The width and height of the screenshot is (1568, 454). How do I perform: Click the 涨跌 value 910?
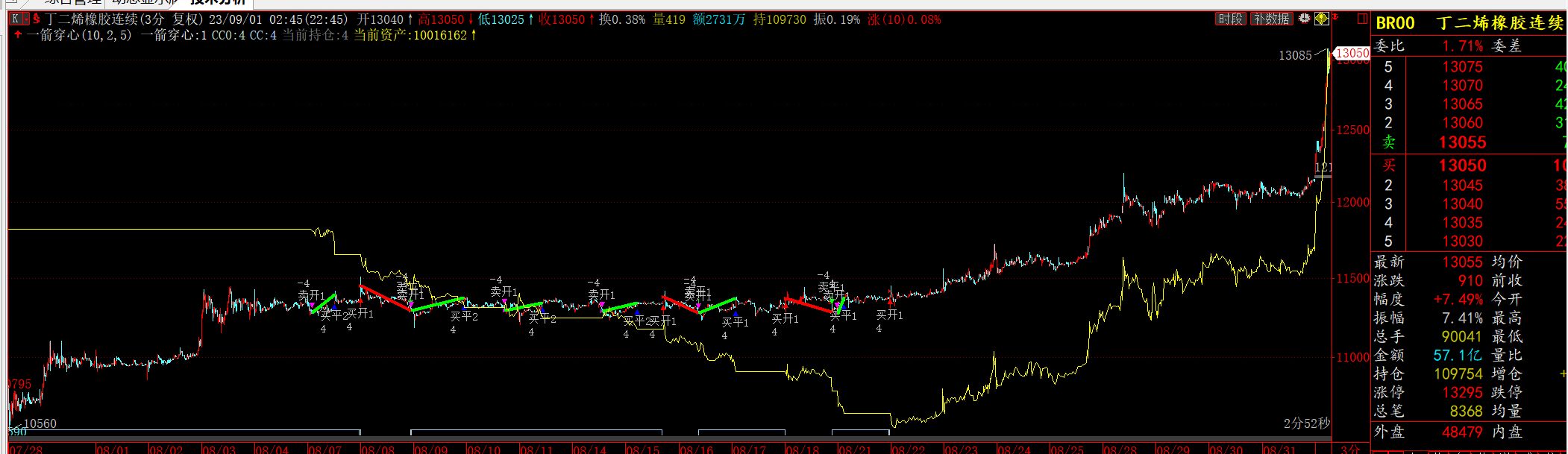coord(1470,281)
